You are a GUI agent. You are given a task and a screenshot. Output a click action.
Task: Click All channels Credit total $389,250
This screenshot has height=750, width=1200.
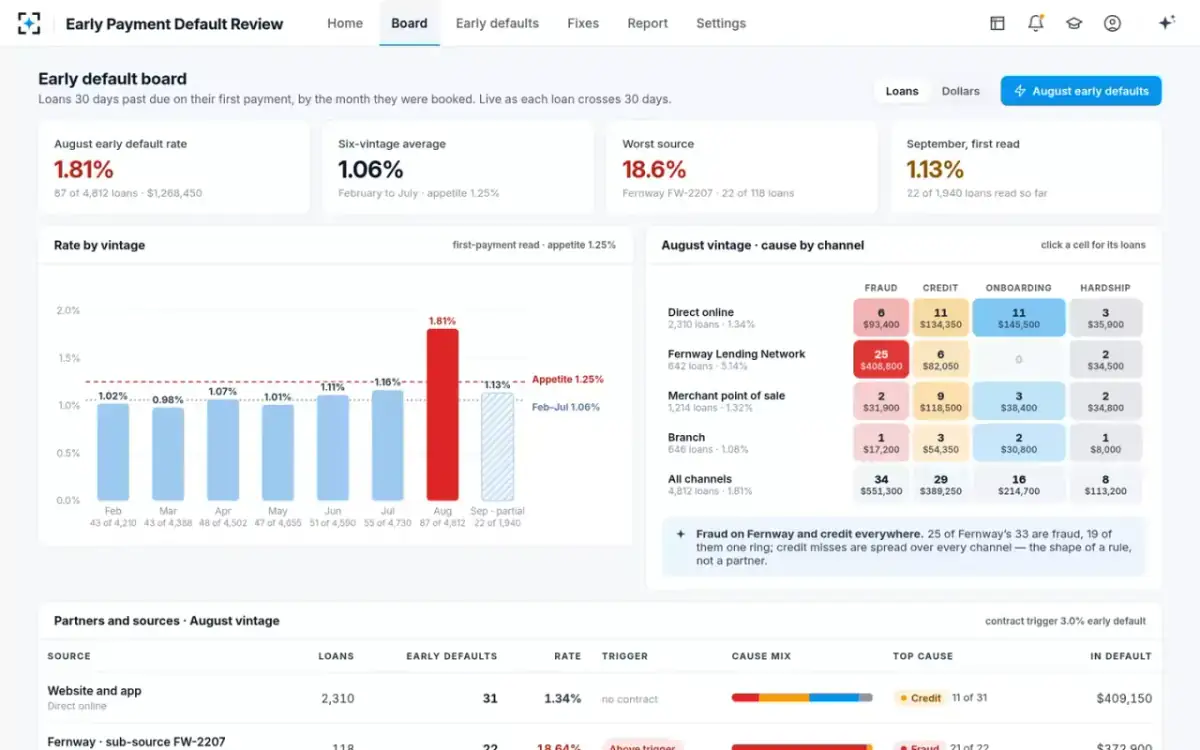pos(941,485)
